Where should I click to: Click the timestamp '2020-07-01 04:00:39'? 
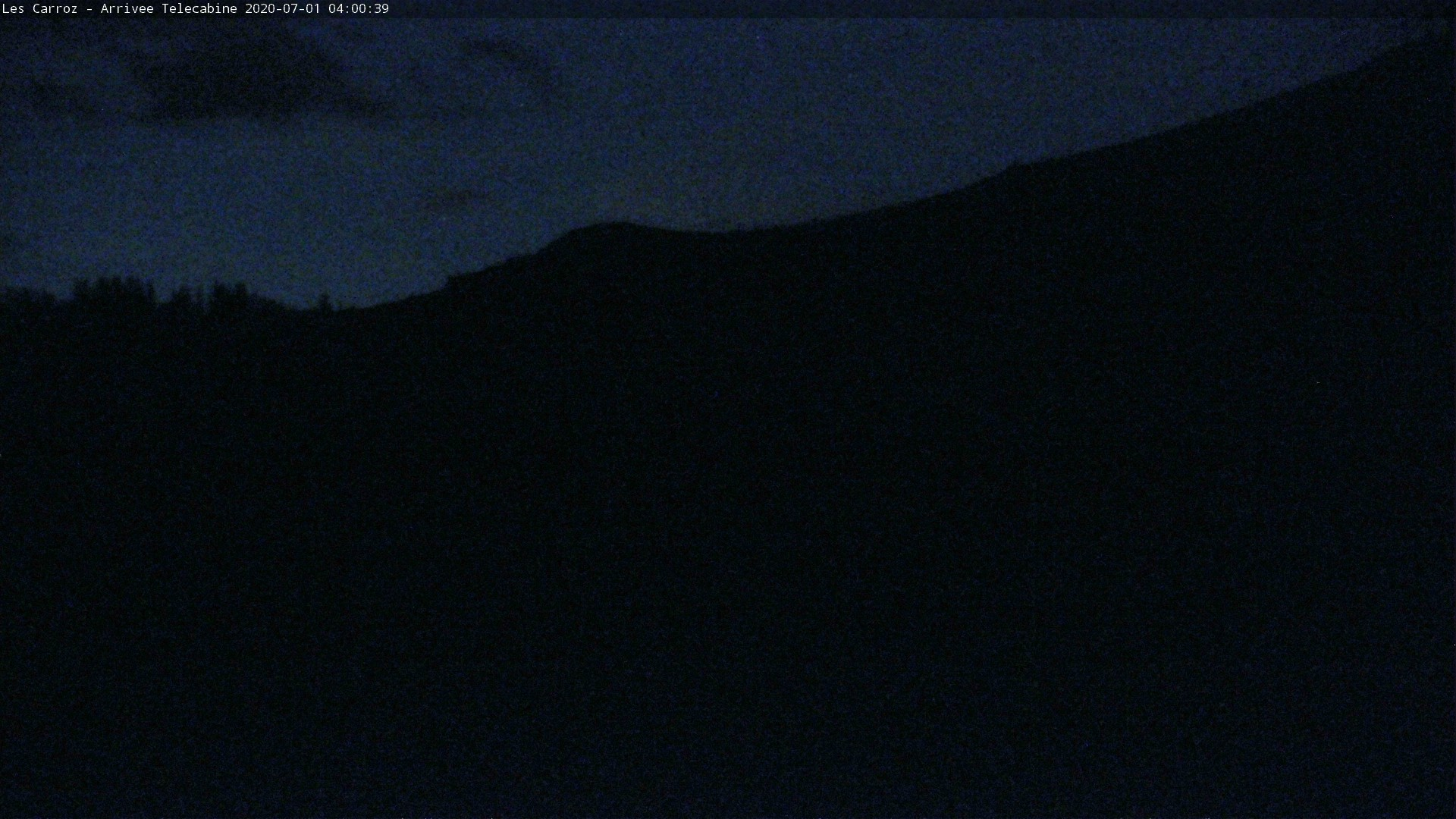(x=317, y=9)
